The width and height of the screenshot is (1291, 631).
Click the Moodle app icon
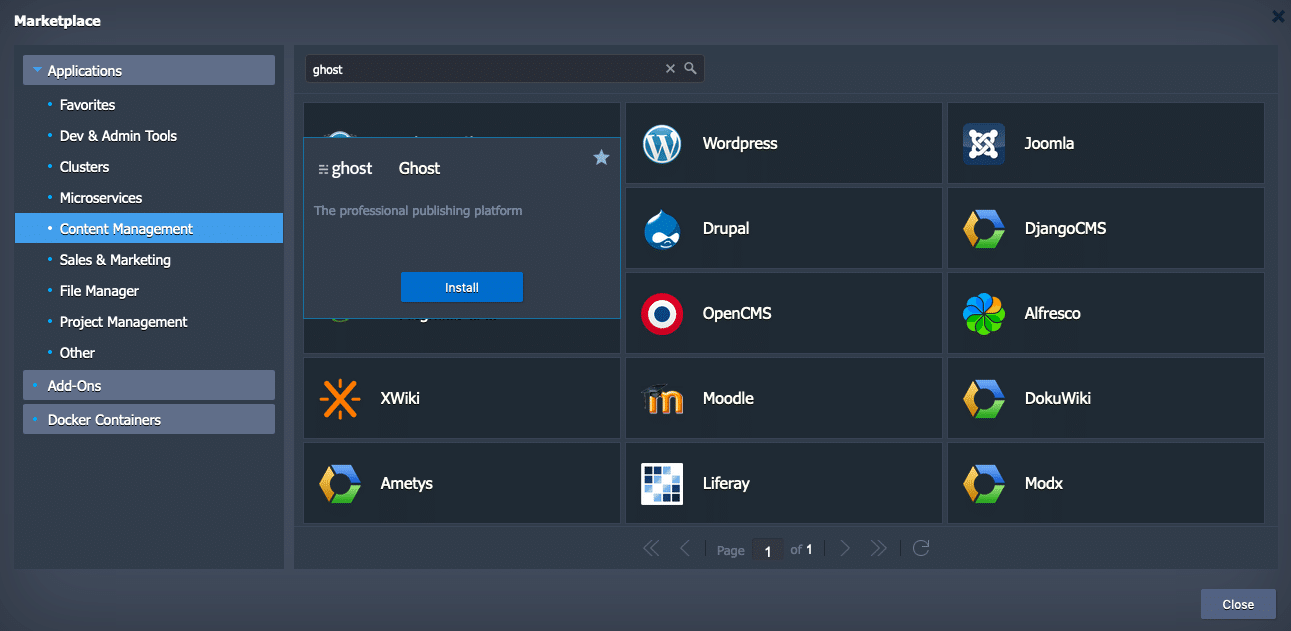[661, 398]
